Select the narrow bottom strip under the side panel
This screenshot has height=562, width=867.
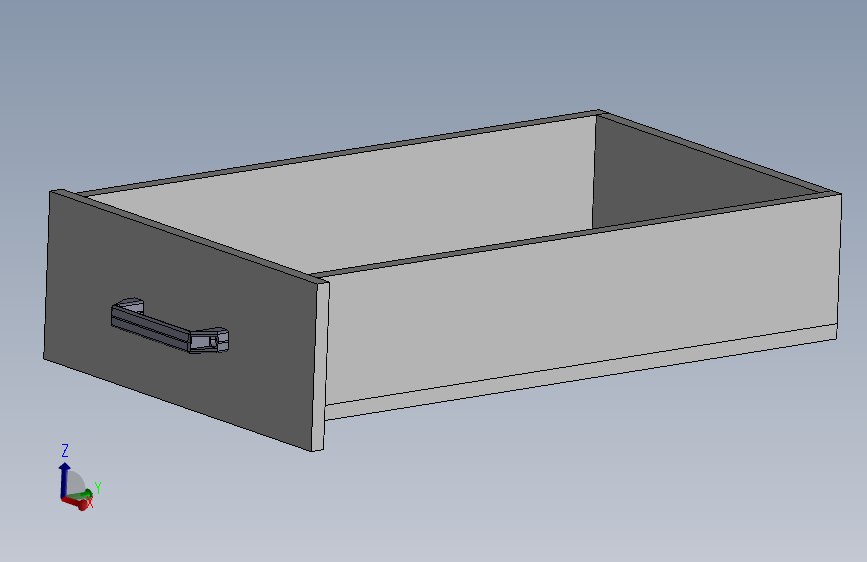coord(581,372)
